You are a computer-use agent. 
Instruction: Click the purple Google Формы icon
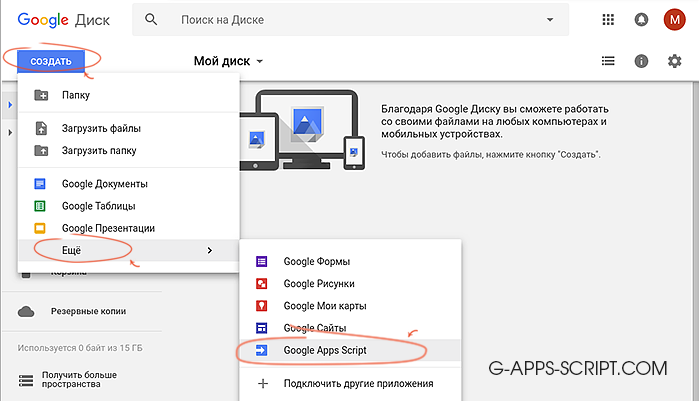[x=262, y=261]
